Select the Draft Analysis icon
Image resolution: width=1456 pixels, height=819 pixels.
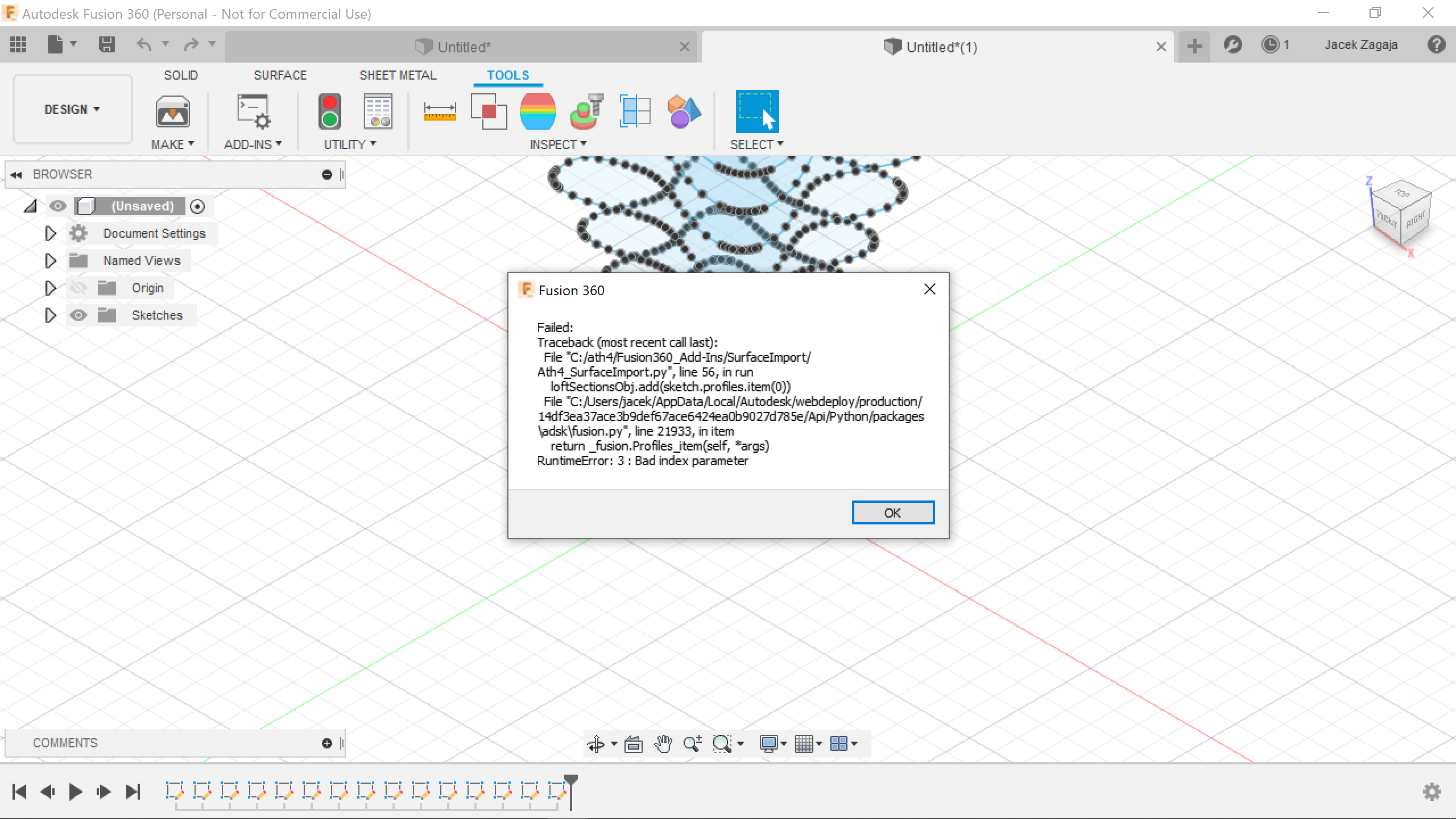pyautogui.click(x=586, y=111)
